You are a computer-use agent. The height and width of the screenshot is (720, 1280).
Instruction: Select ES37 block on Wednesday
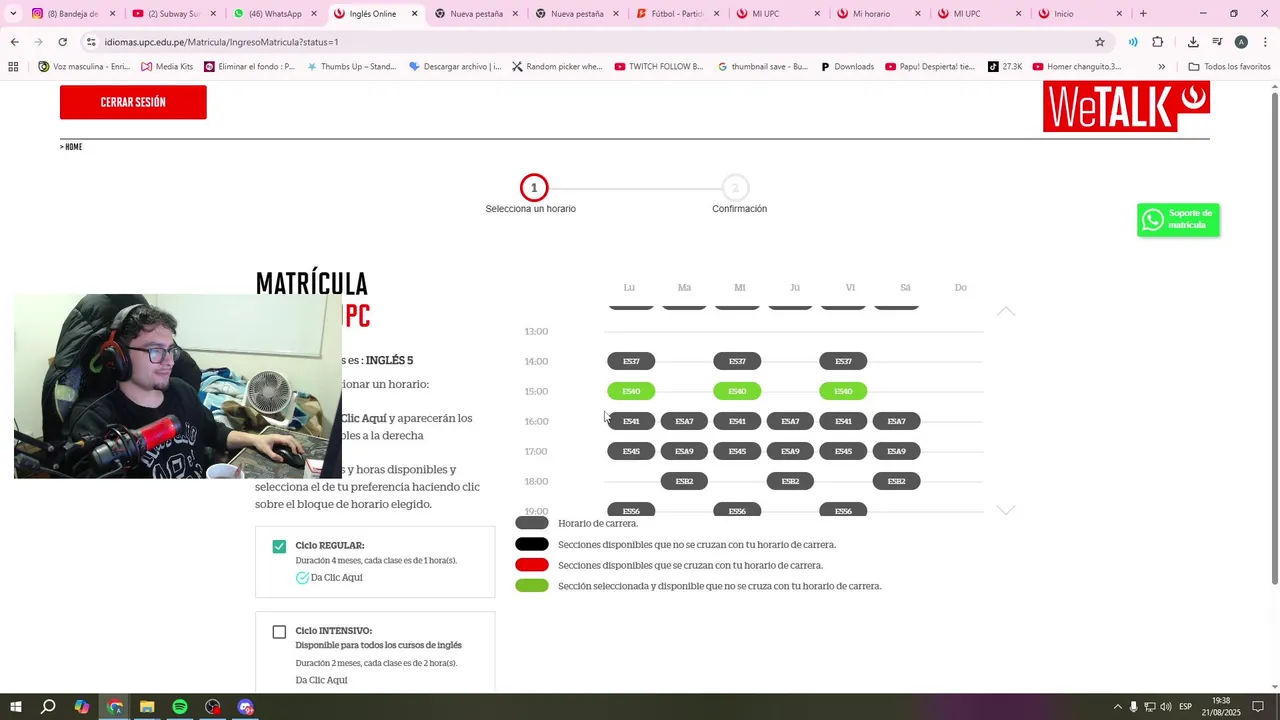(x=737, y=361)
